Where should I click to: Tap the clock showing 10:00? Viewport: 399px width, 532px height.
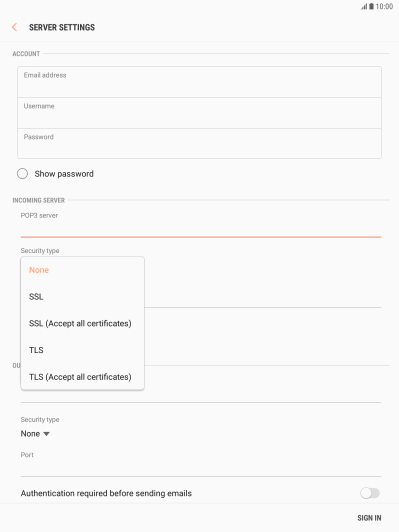(x=384, y=6)
